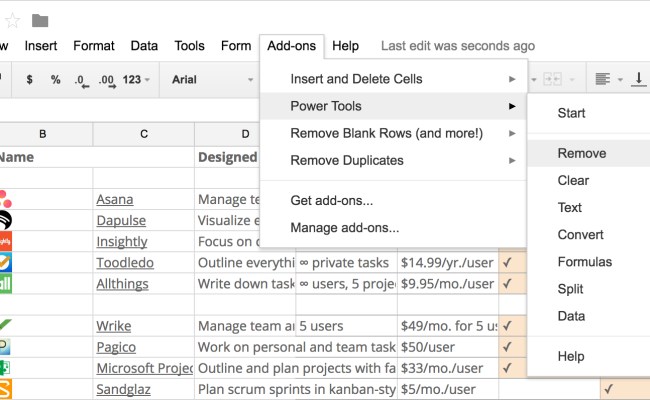This screenshot has width=650, height=400.
Task: Open the 123 number format dropdown
Action: click(x=137, y=79)
